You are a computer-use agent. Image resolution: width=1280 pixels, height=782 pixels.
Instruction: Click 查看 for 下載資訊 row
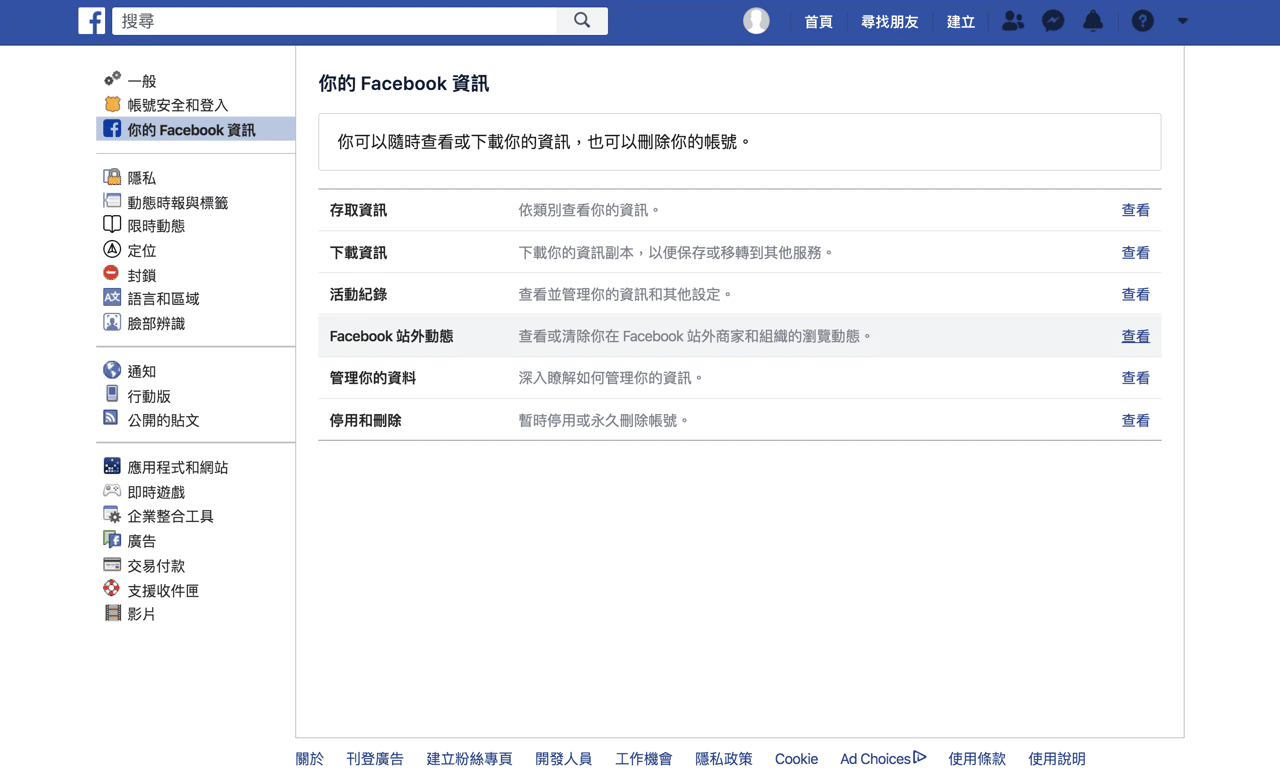[1135, 252]
